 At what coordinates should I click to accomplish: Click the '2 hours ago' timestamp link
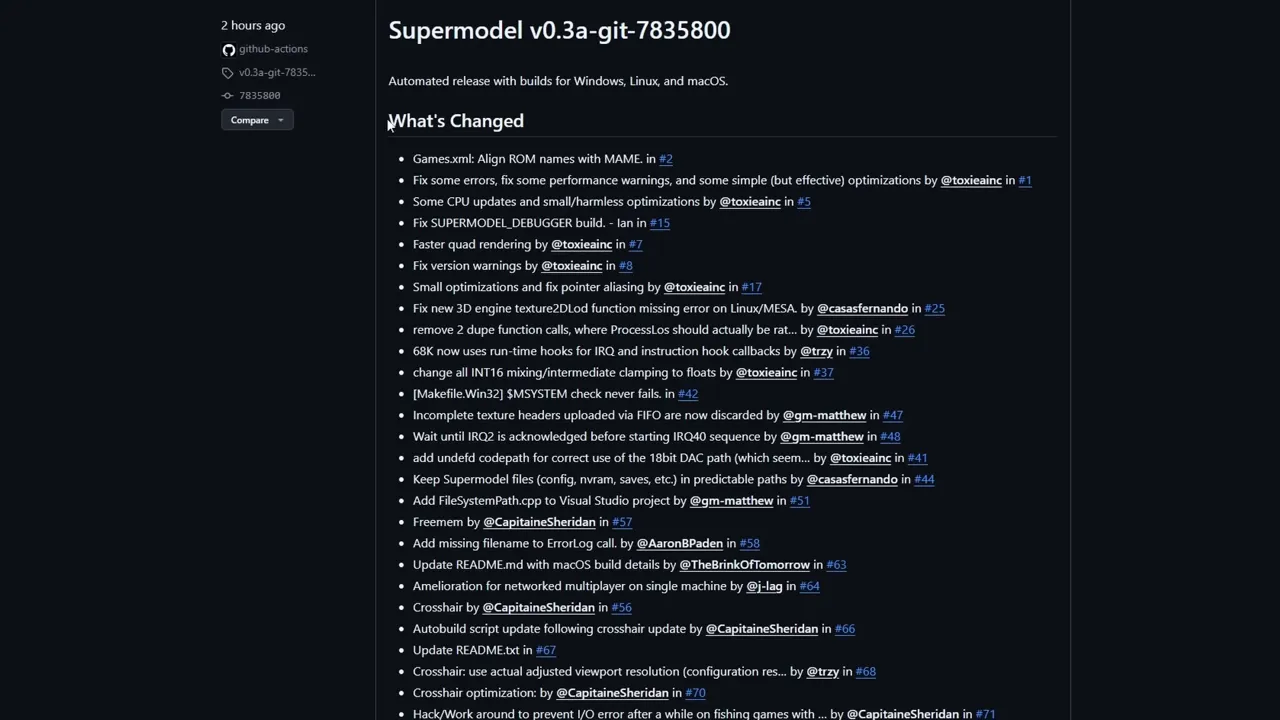[x=252, y=25]
